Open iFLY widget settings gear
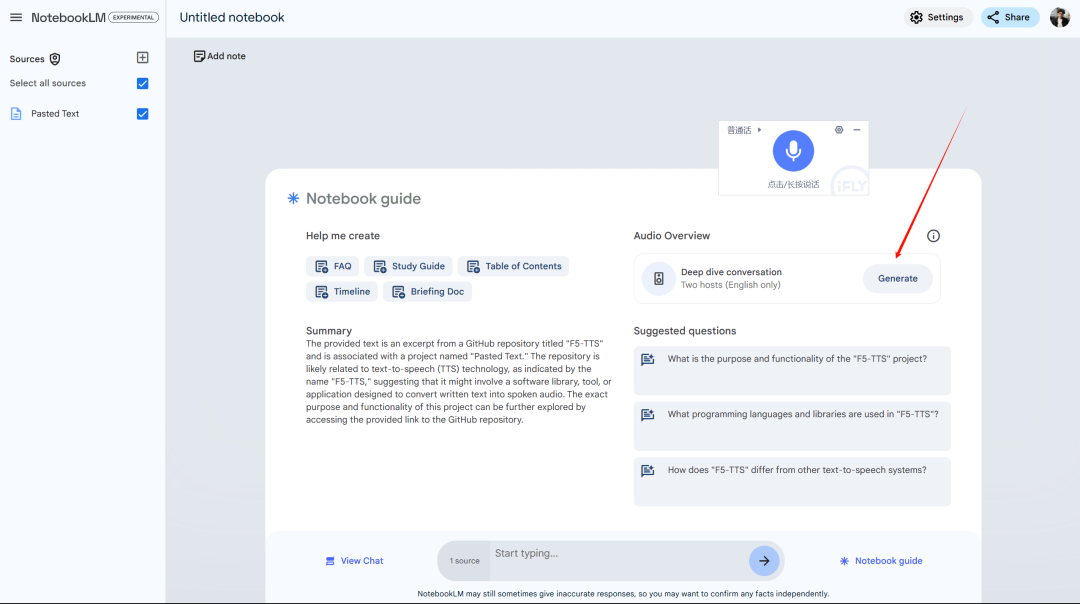The image size is (1080, 604). (x=838, y=129)
